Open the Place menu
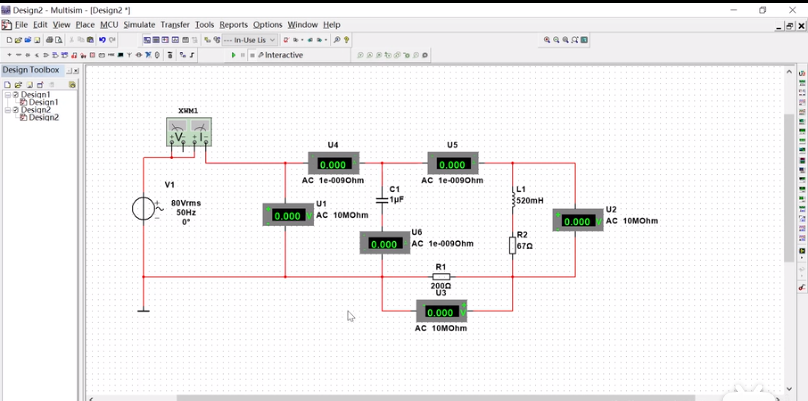 pyautogui.click(x=85, y=24)
